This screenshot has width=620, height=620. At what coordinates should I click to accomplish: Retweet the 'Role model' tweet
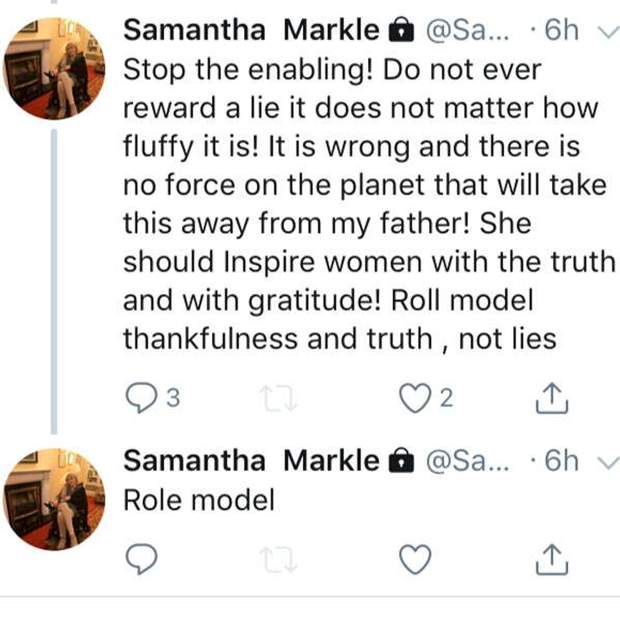(274, 561)
